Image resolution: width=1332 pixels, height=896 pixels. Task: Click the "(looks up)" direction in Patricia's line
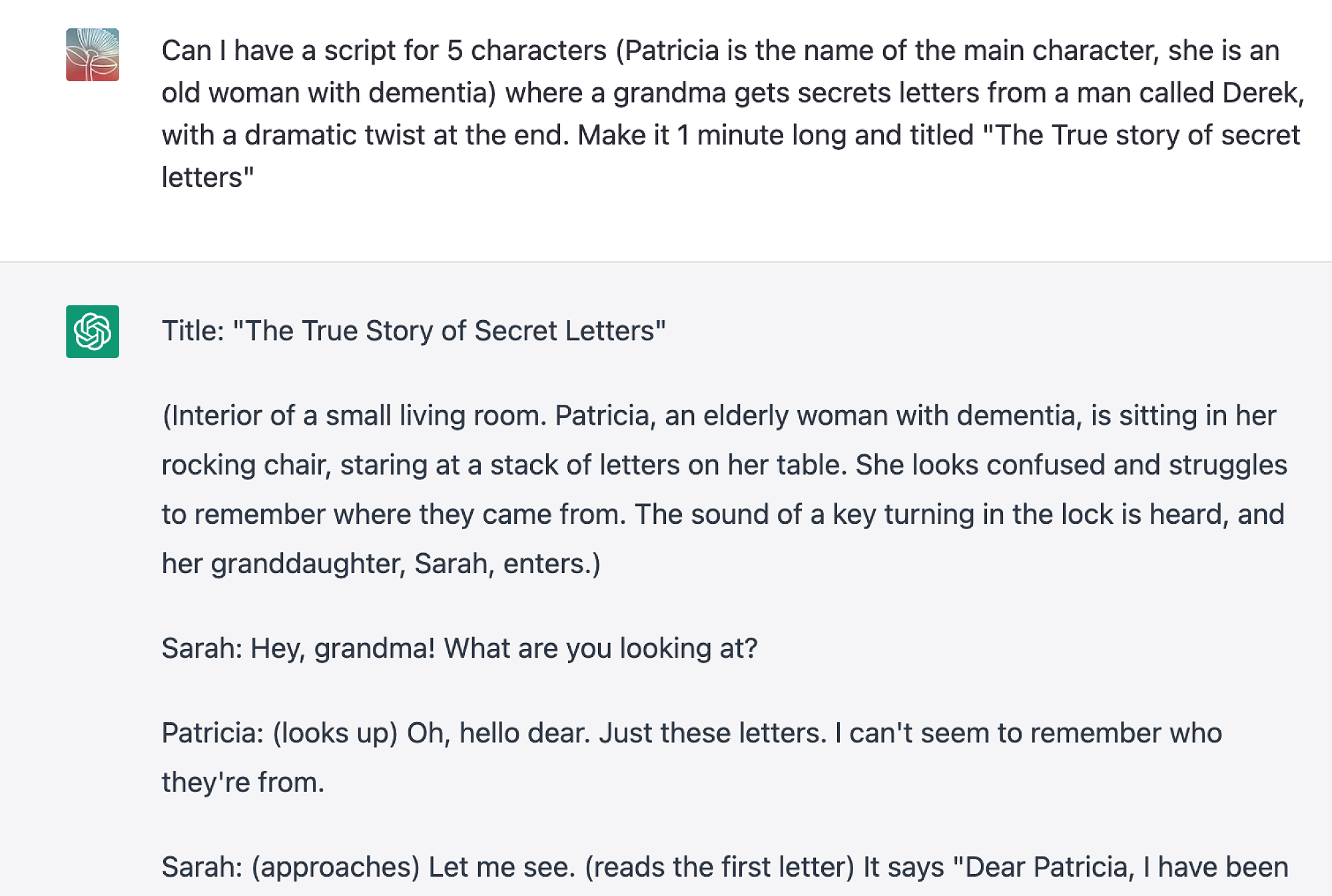(x=335, y=733)
